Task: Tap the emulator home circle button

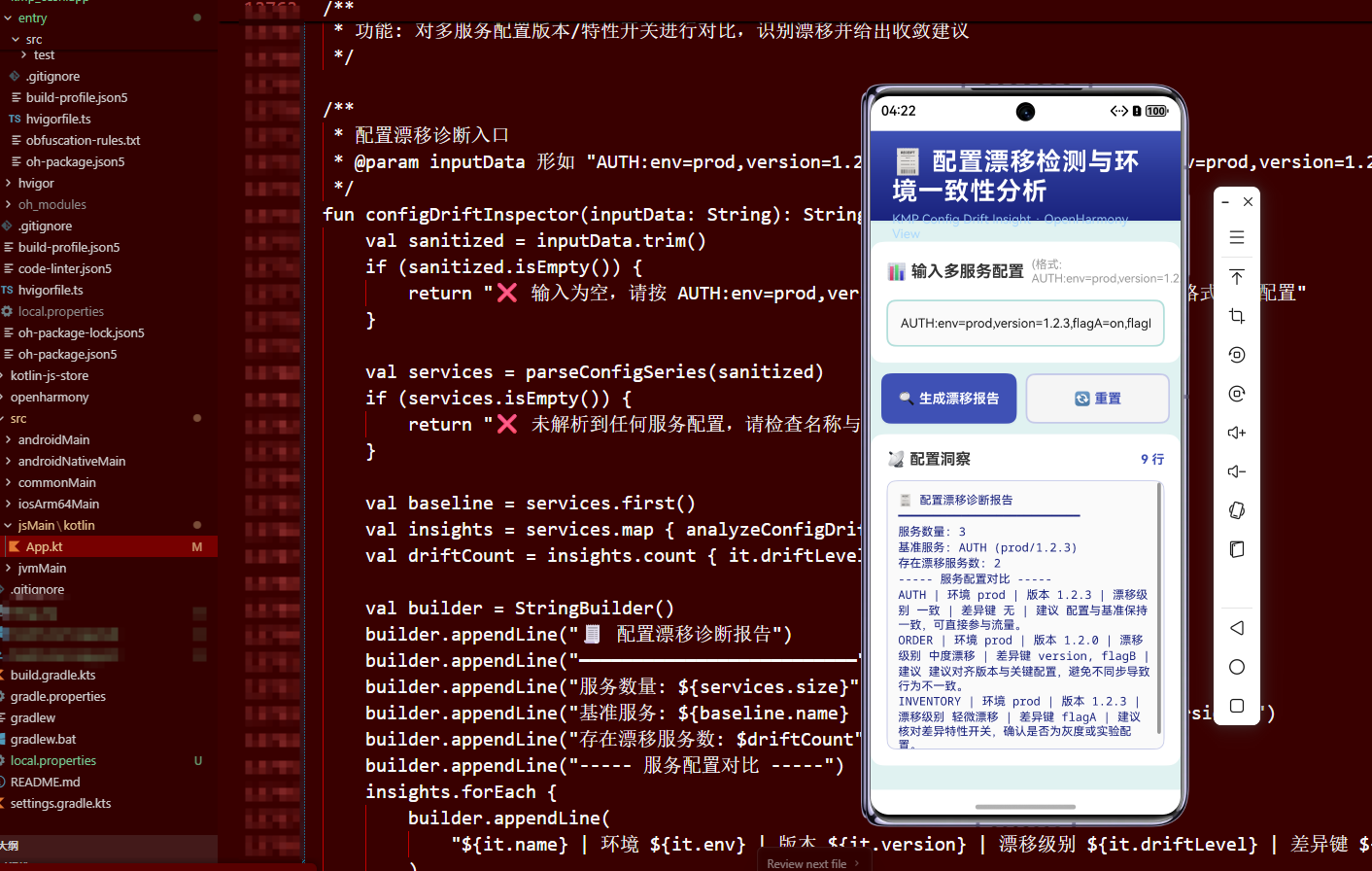Action: [x=1237, y=667]
